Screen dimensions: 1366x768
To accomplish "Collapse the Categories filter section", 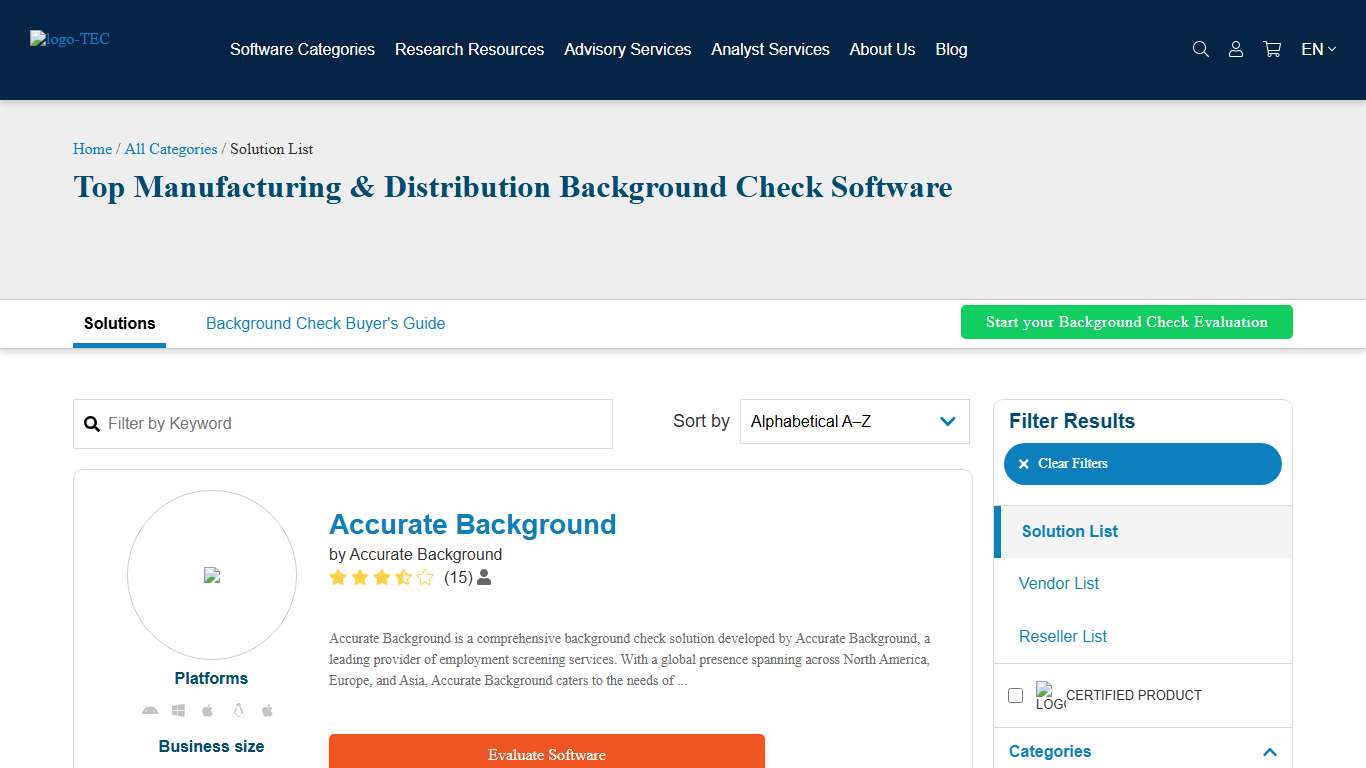I will coord(1269,752).
